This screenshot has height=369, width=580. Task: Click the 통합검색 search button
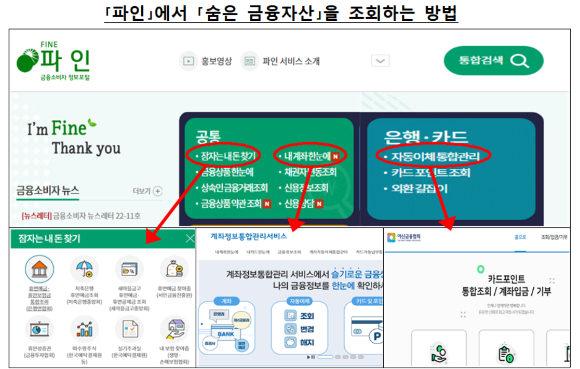(x=493, y=61)
